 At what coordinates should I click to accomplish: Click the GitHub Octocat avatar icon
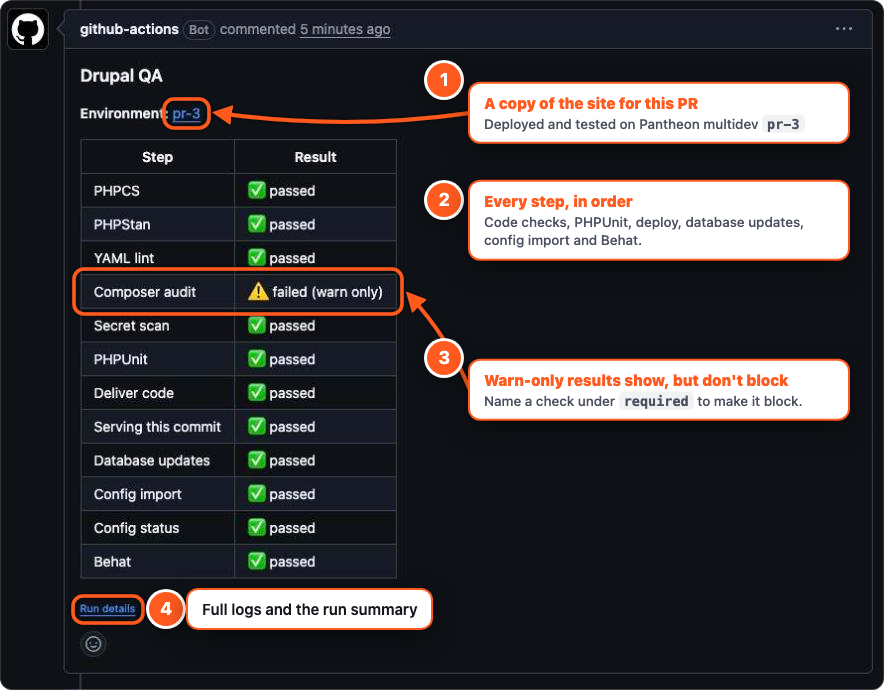28,30
